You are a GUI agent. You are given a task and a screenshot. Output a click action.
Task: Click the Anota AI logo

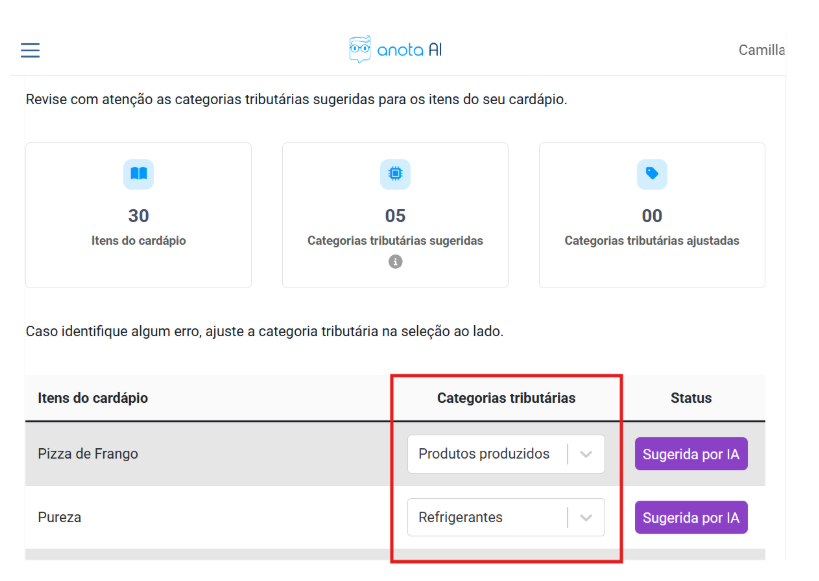[395, 50]
